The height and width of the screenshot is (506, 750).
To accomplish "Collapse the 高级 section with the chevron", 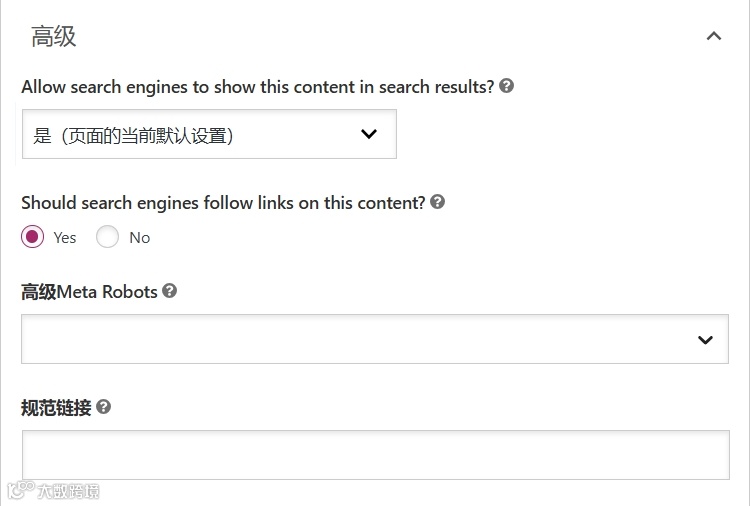I will pos(713,37).
